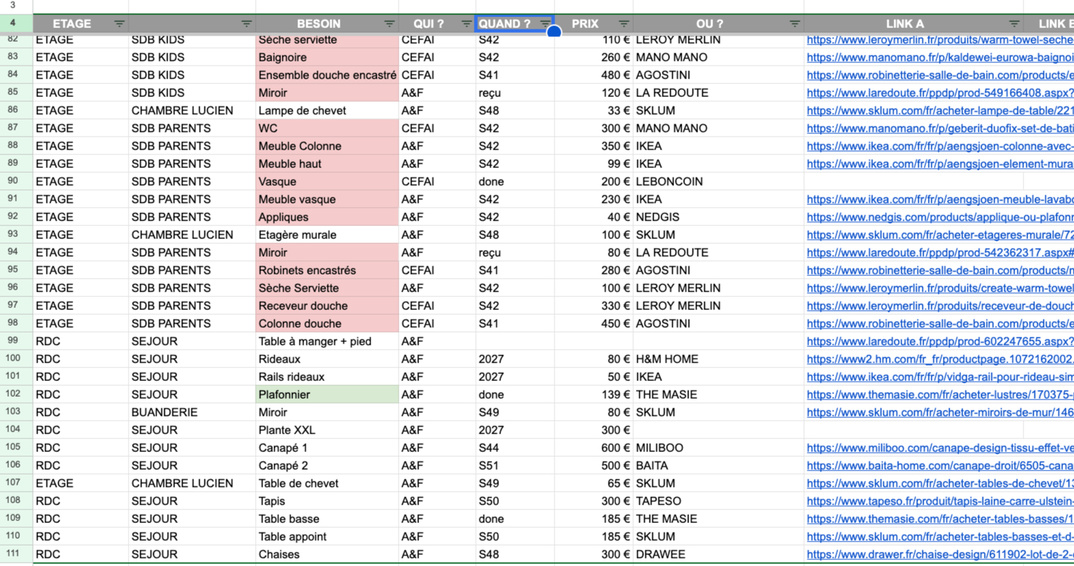Select row 90 header
1074x566 pixels.
(16, 182)
